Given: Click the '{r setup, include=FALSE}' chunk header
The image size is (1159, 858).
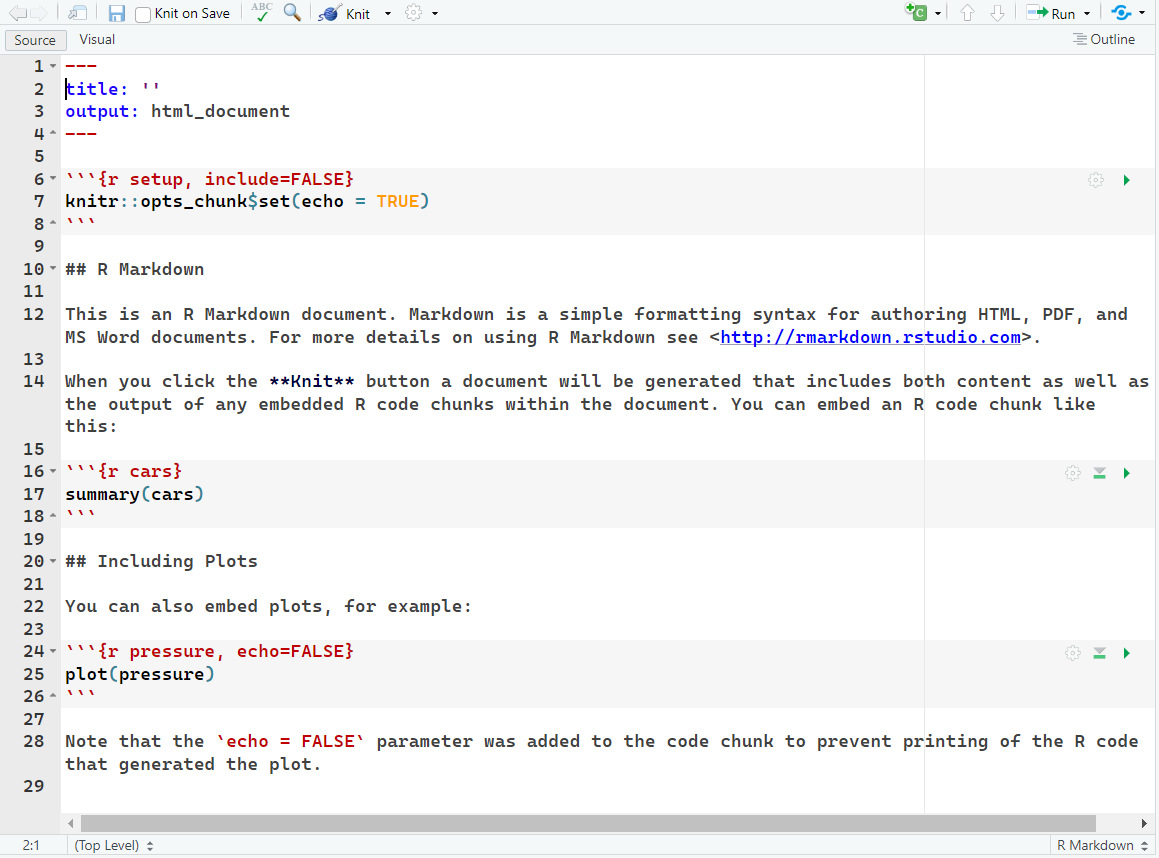Looking at the screenshot, I should pyautogui.click(x=225, y=179).
